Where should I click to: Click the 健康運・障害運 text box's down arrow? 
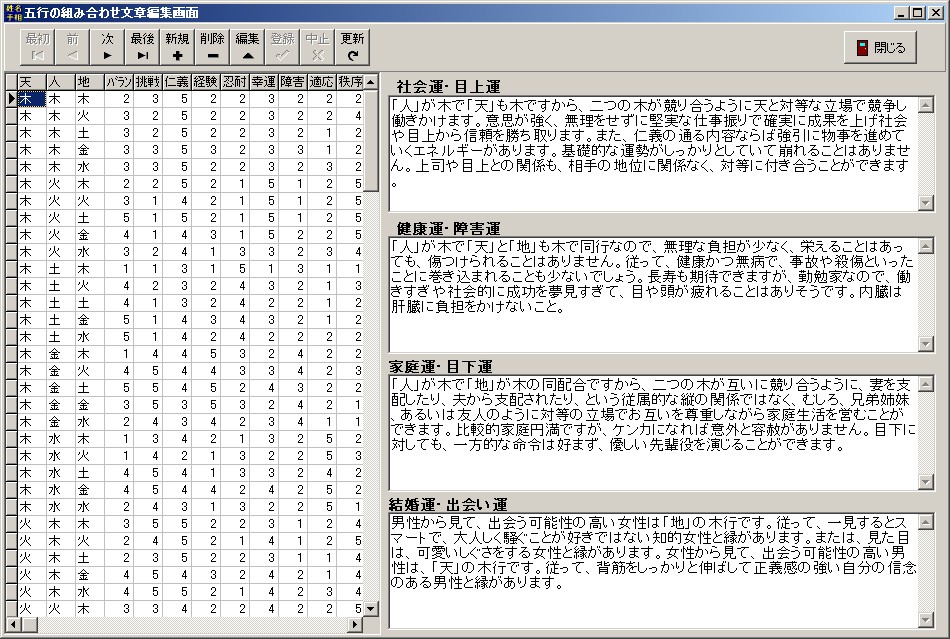tap(925, 343)
